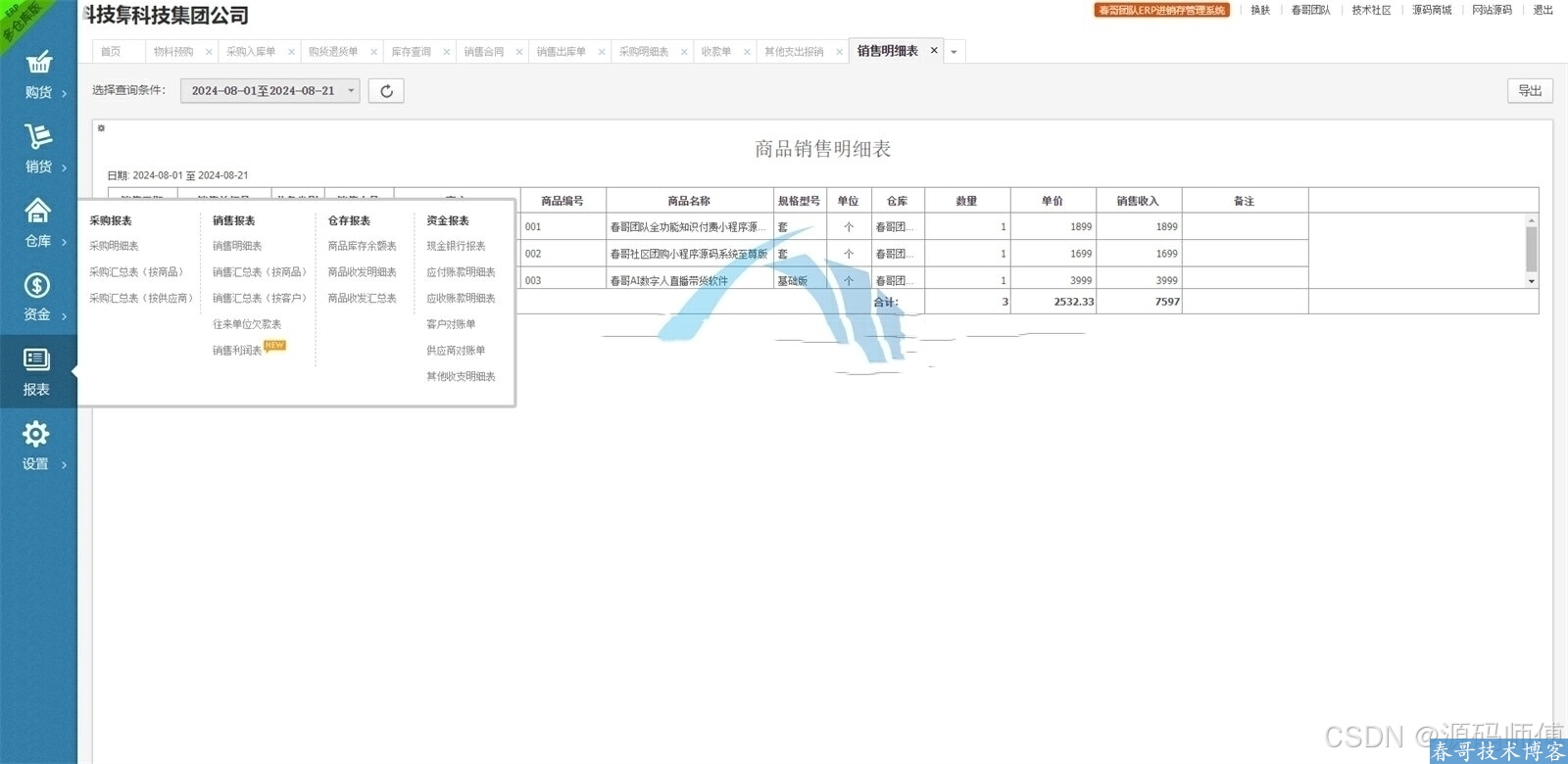Open the 购货 (purchasing) sidebar icon

pyautogui.click(x=38, y=74)
